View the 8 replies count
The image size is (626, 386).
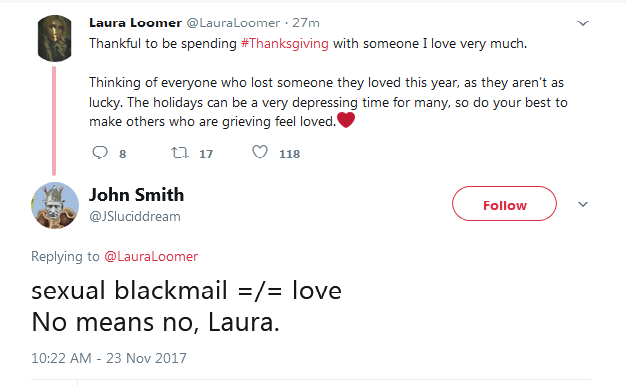click(123, 154)
